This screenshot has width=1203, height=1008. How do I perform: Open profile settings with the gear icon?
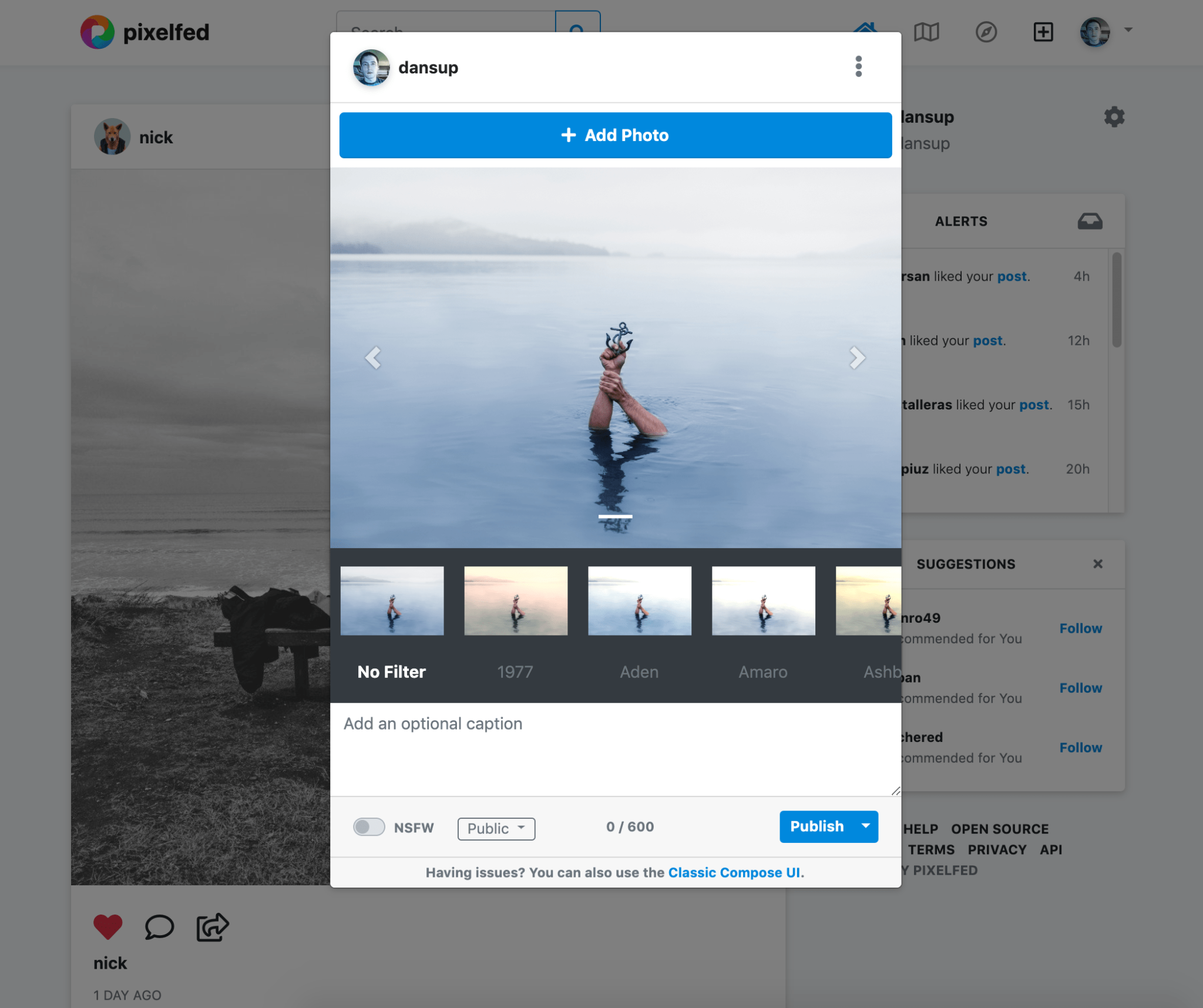coord(1113,117)
